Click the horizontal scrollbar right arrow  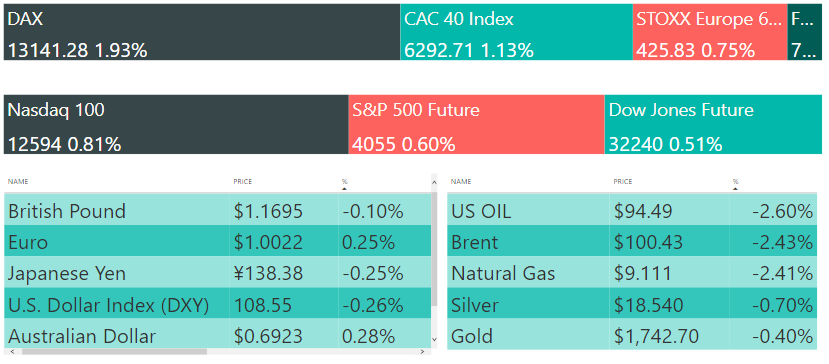coord(421,351)
